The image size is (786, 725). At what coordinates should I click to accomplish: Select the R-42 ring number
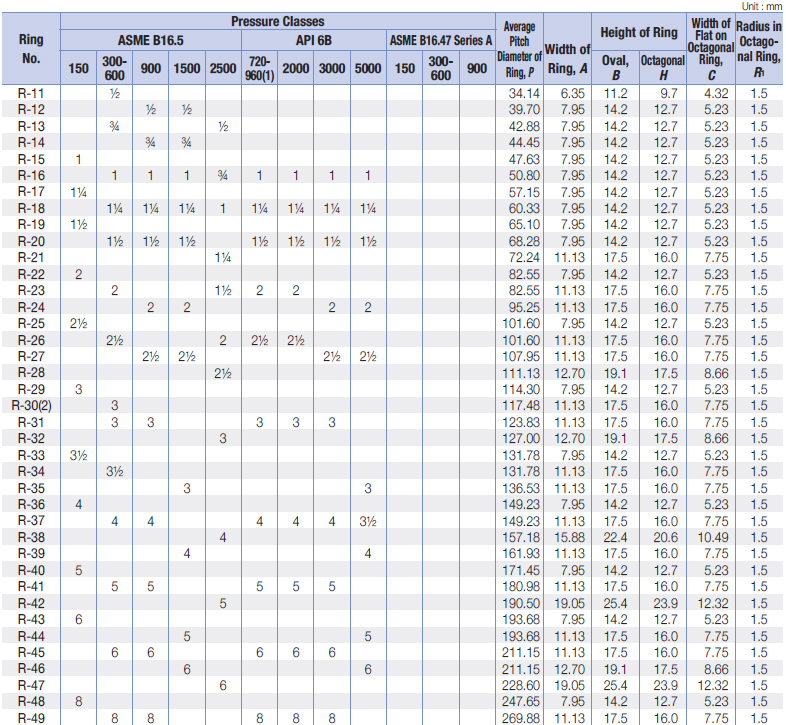(31, 603)
